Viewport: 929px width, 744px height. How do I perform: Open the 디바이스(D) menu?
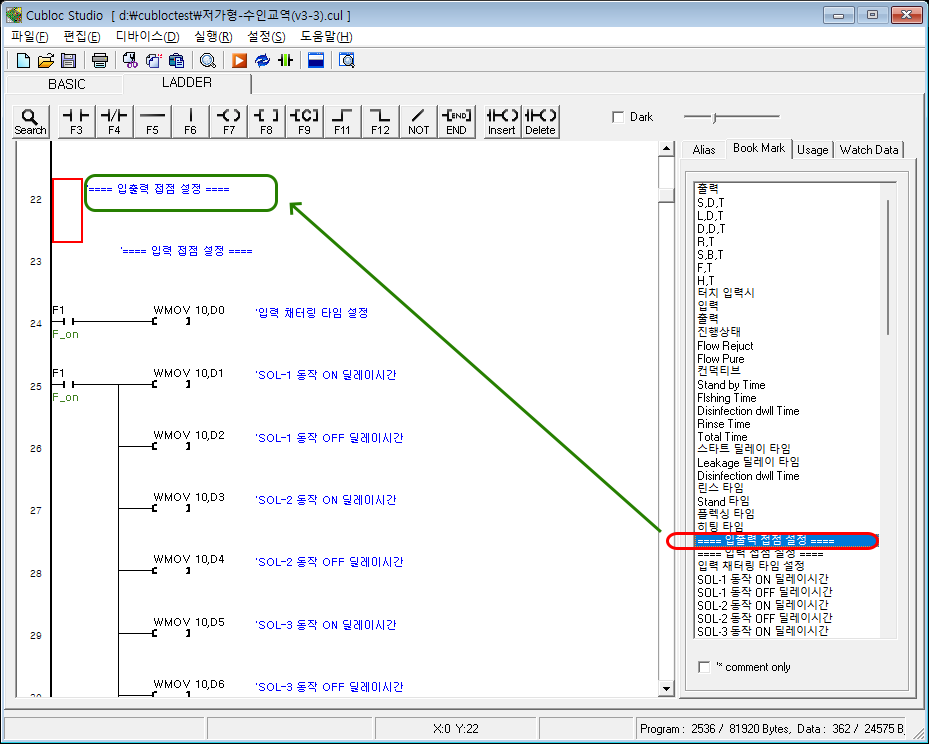pyautogui.click(x=147, y=36)
